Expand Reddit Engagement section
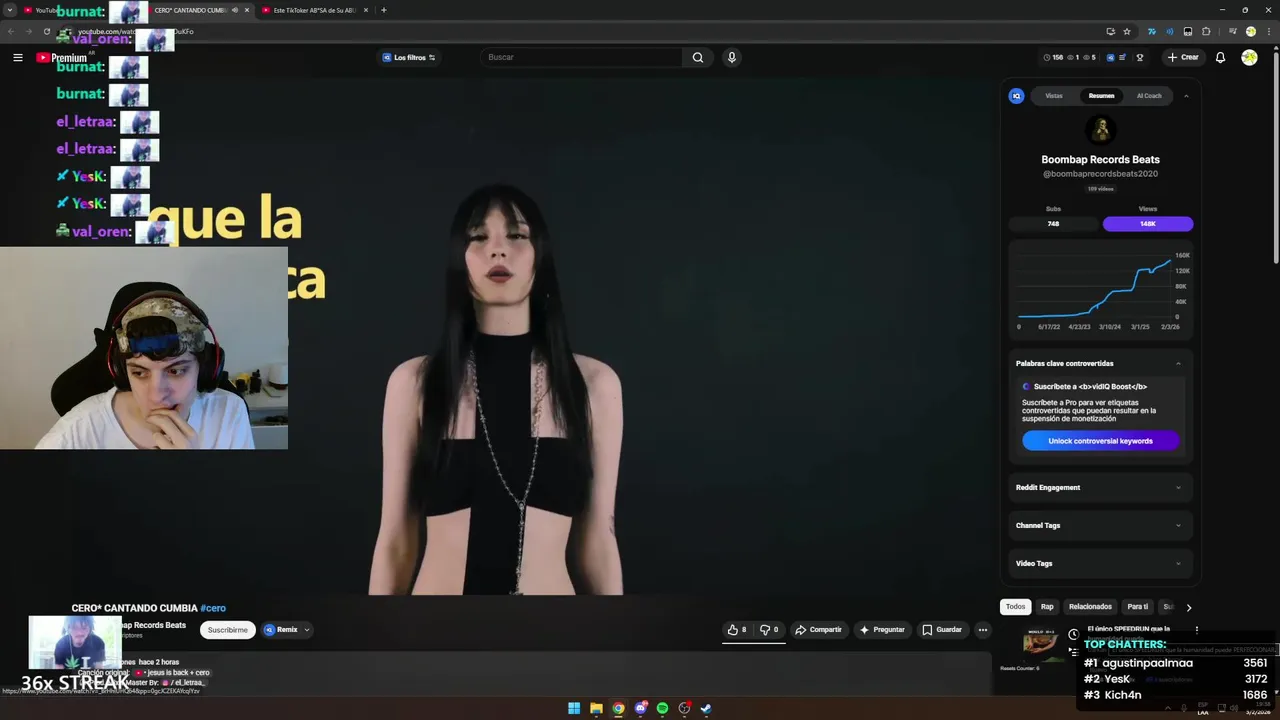The width and height of the screenshot is (1280, 720). (1100, 487)
